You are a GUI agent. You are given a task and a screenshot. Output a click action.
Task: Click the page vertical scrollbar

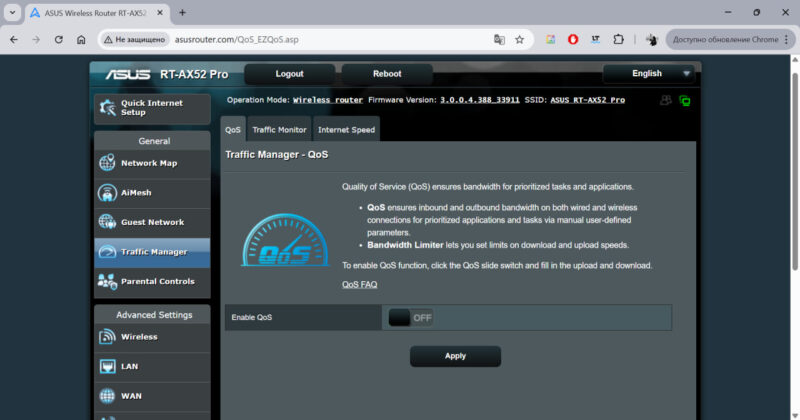tap(795, 172)
